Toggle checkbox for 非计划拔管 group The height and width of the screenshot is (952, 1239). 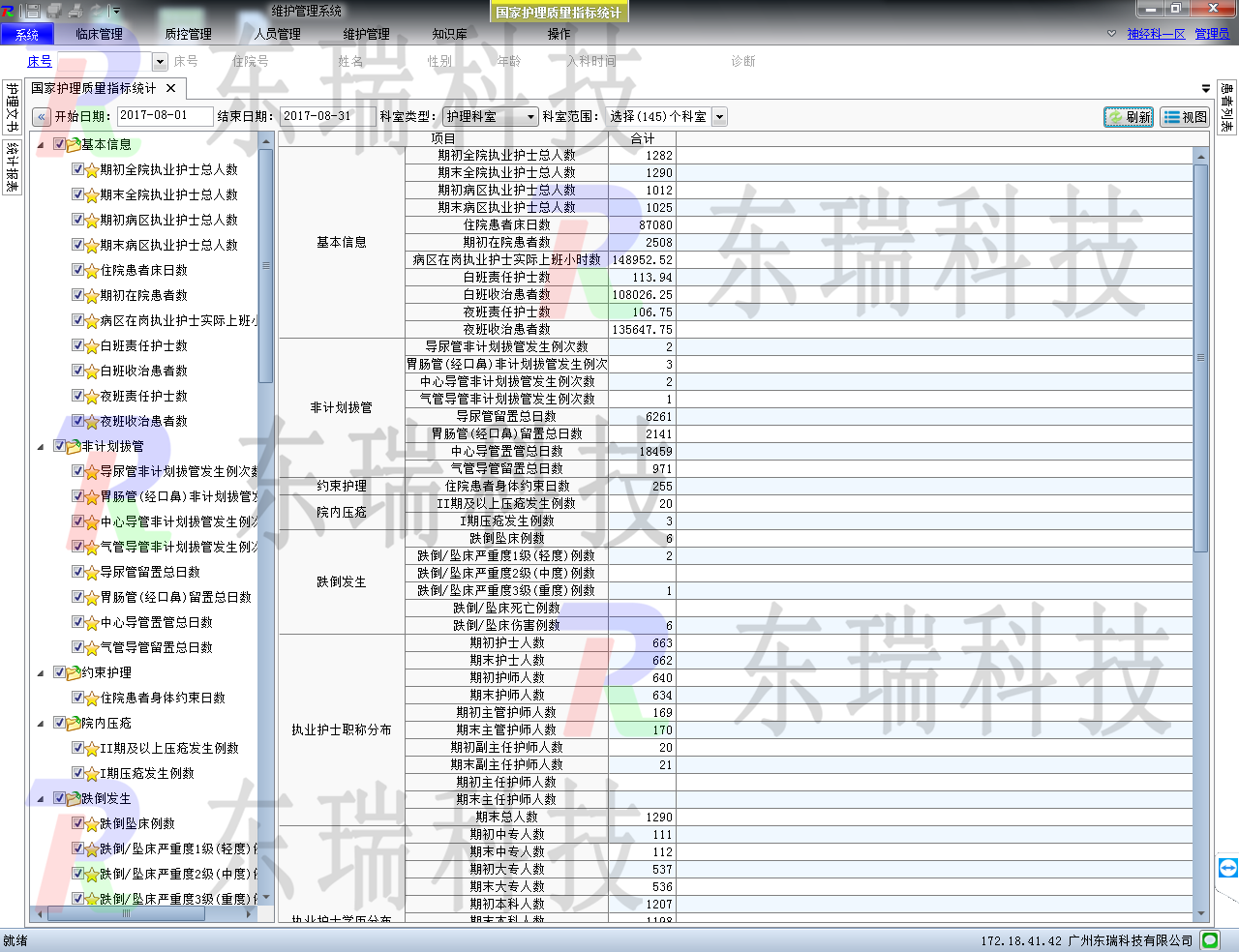60,446
